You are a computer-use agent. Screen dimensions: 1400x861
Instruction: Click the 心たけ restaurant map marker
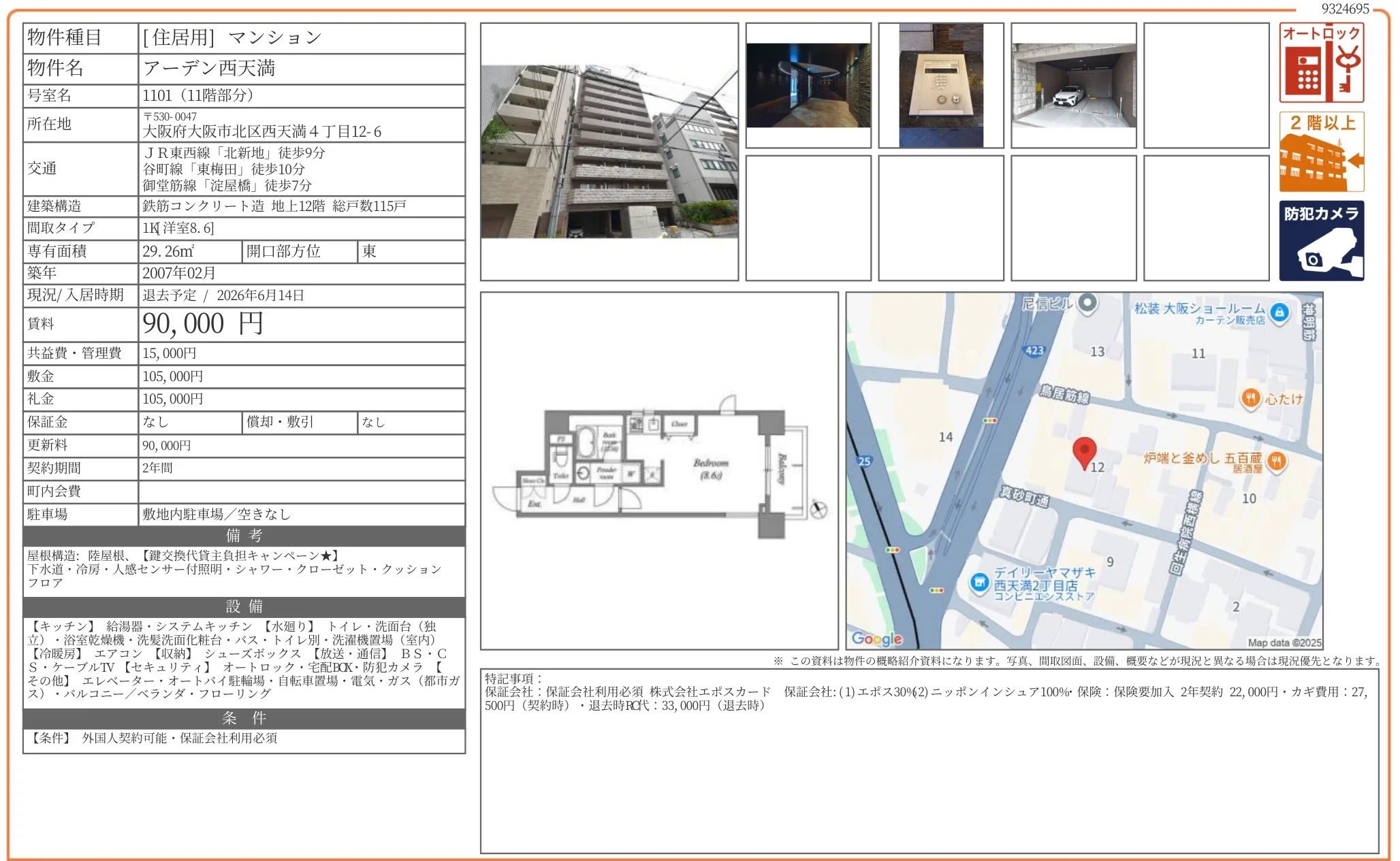pos(1250,398)
